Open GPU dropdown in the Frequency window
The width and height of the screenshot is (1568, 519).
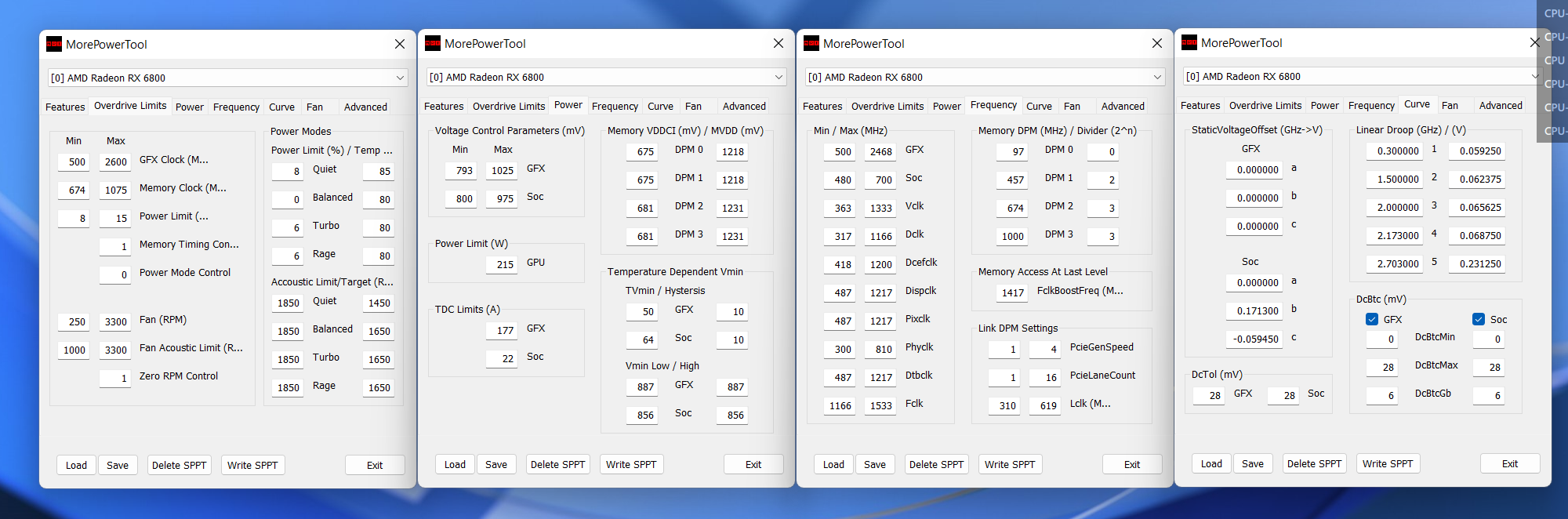coord(985,77)
